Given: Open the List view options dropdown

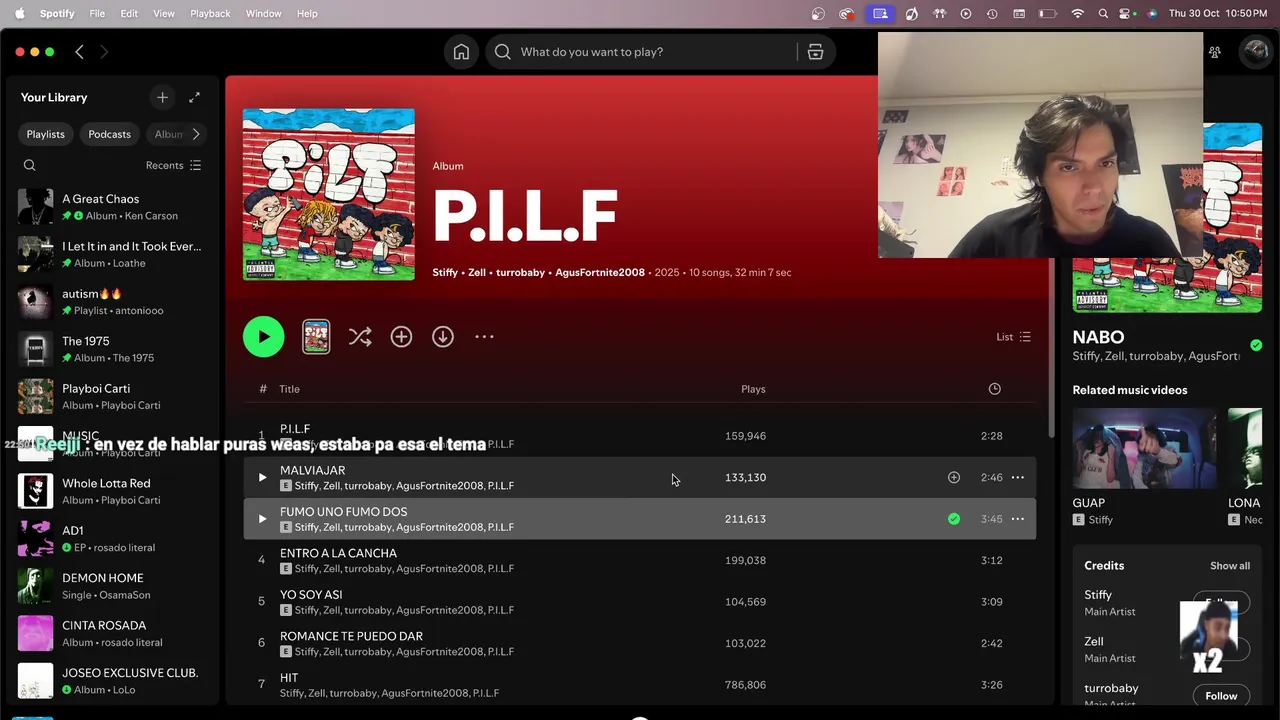Looking at the screenshot, I should (1013, 337).
